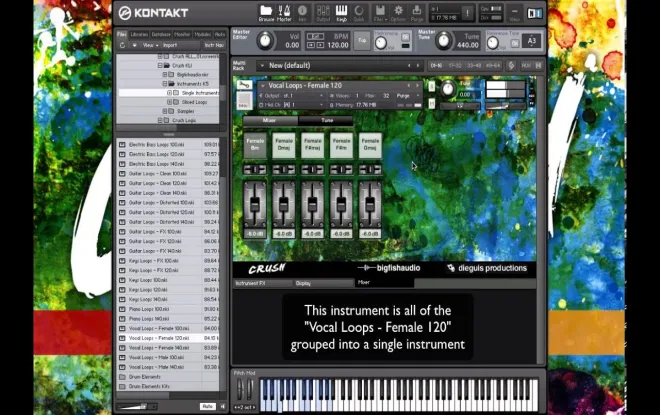Click the eject icon beside View
The height and width of the screenshot is (415, 660).
[134, 45]
